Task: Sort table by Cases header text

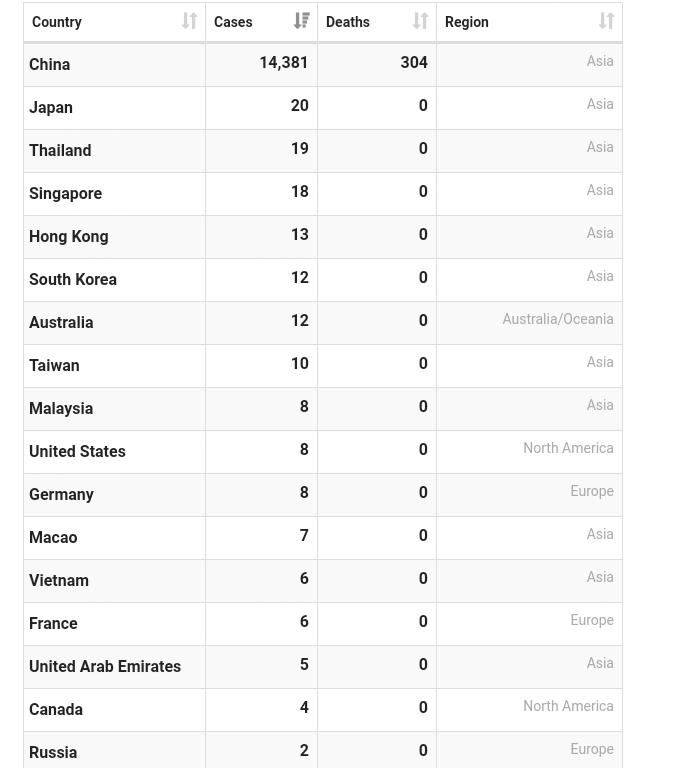Action: [x=233, y=22]
